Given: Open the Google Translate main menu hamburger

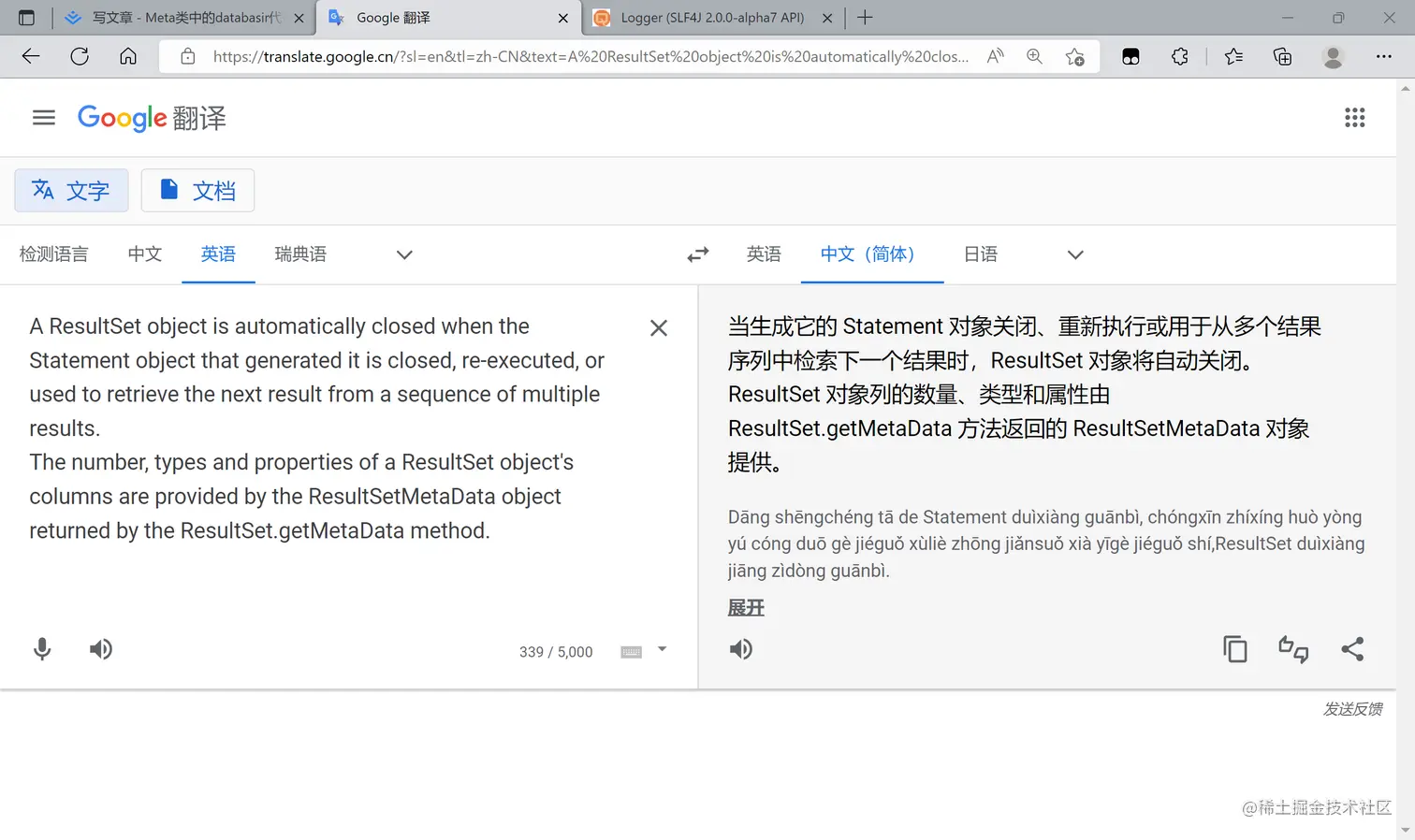Looking at the screenshot, I should (x=44, y=118).
